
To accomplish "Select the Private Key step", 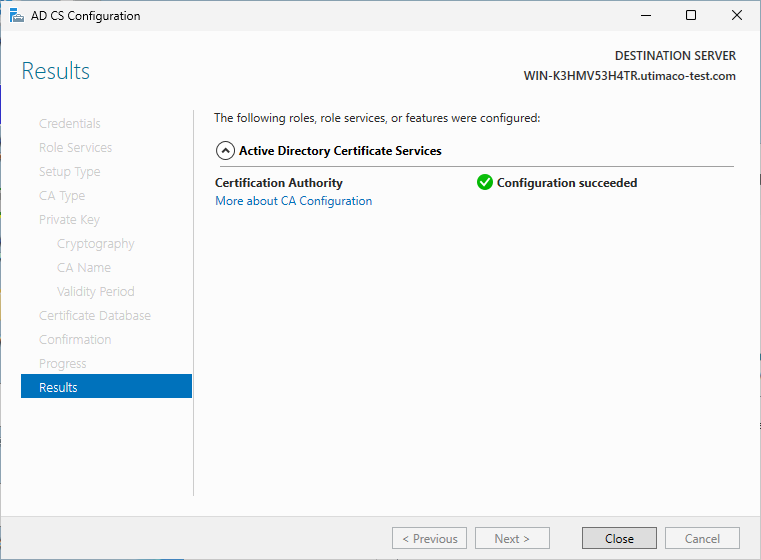I will [69, 220].
